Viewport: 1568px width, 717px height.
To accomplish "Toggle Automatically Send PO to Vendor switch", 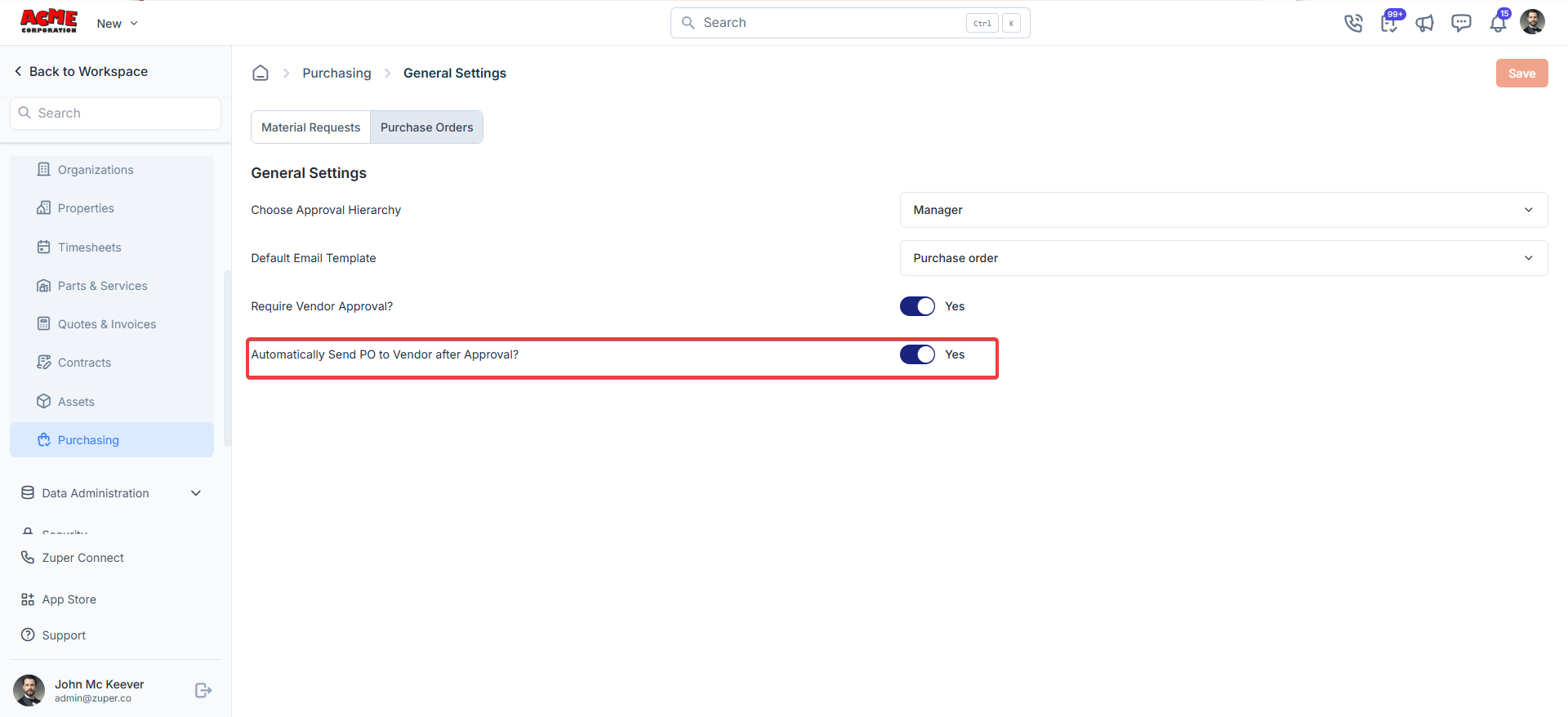I will (917, 354).
